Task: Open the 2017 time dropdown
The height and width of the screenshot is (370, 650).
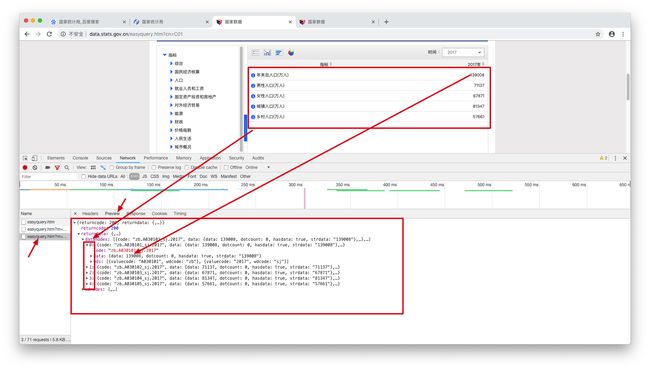Action: [x=462, y=52]
